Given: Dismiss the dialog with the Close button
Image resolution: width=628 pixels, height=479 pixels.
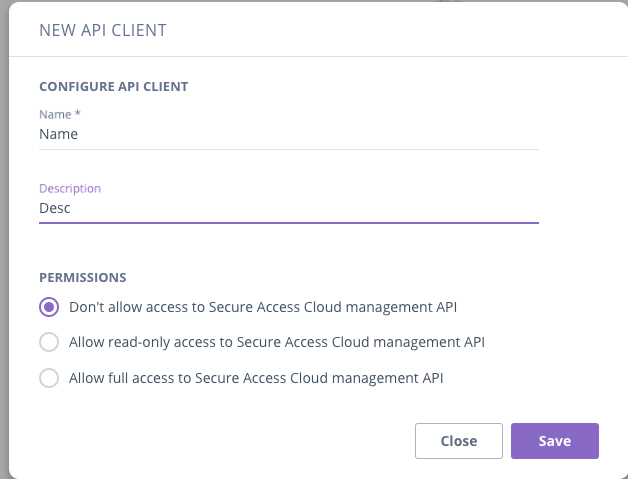Looking at the screenshot, I should click(x=459, y=441).
